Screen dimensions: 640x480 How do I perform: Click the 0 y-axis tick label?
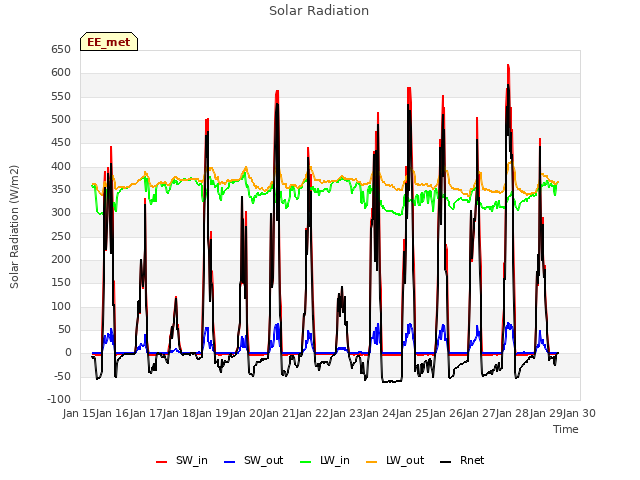(68, 353)
